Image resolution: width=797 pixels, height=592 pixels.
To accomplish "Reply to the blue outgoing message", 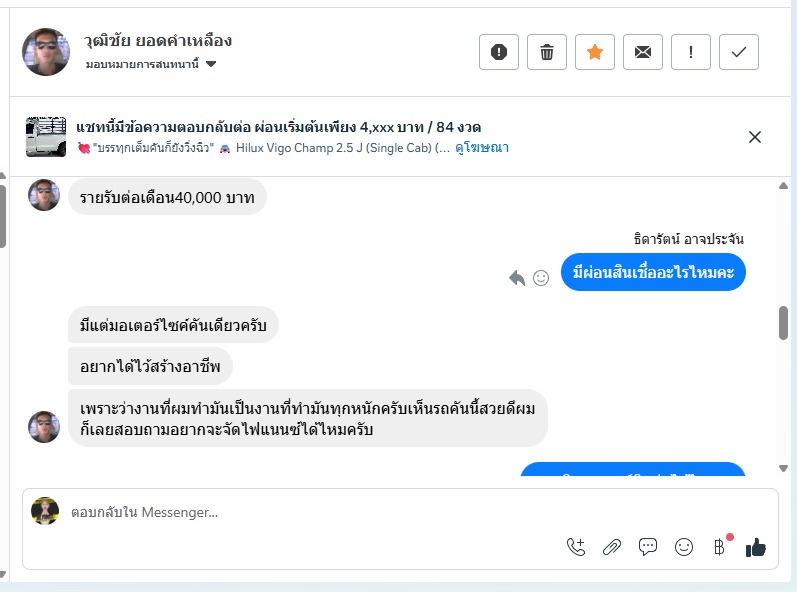I will (x=517, y=278).
